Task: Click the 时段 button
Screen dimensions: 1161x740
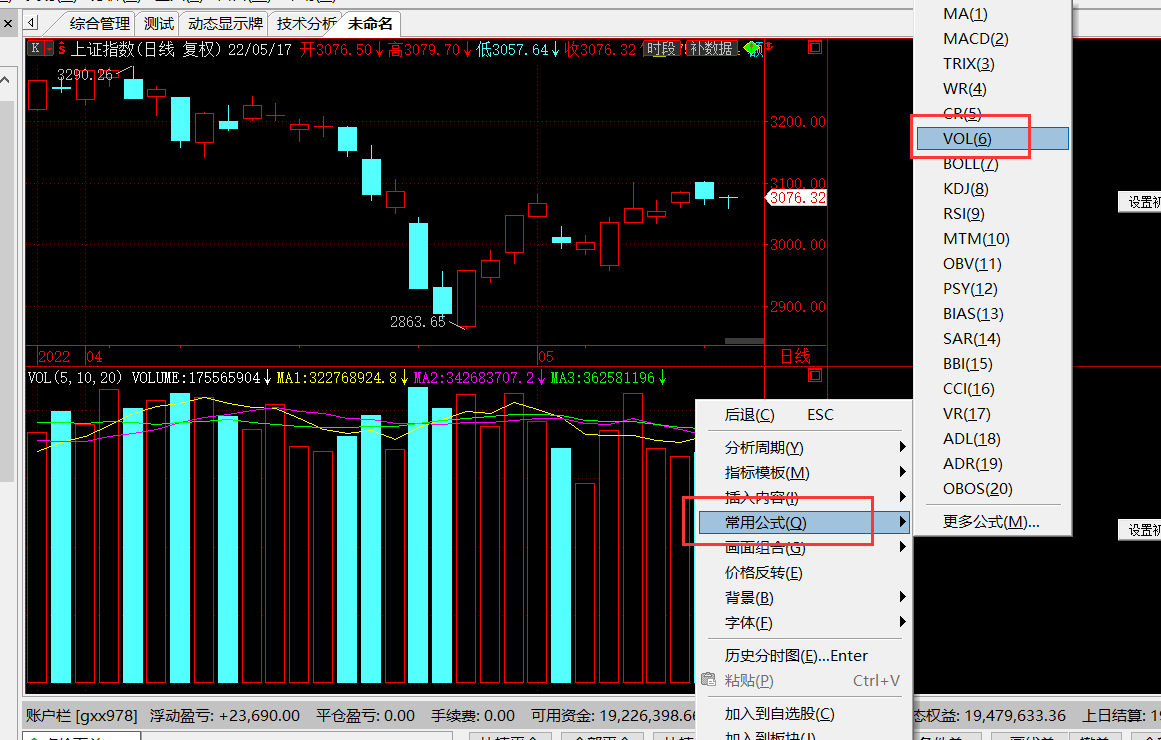Action: point(660,49)
